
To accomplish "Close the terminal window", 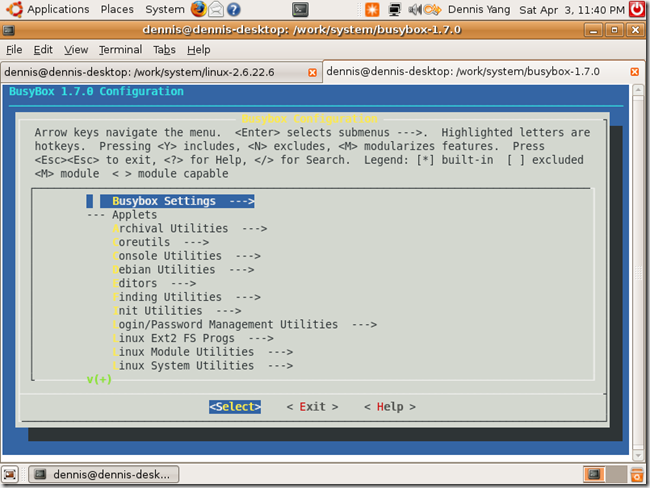I will [x=635, y=30].
